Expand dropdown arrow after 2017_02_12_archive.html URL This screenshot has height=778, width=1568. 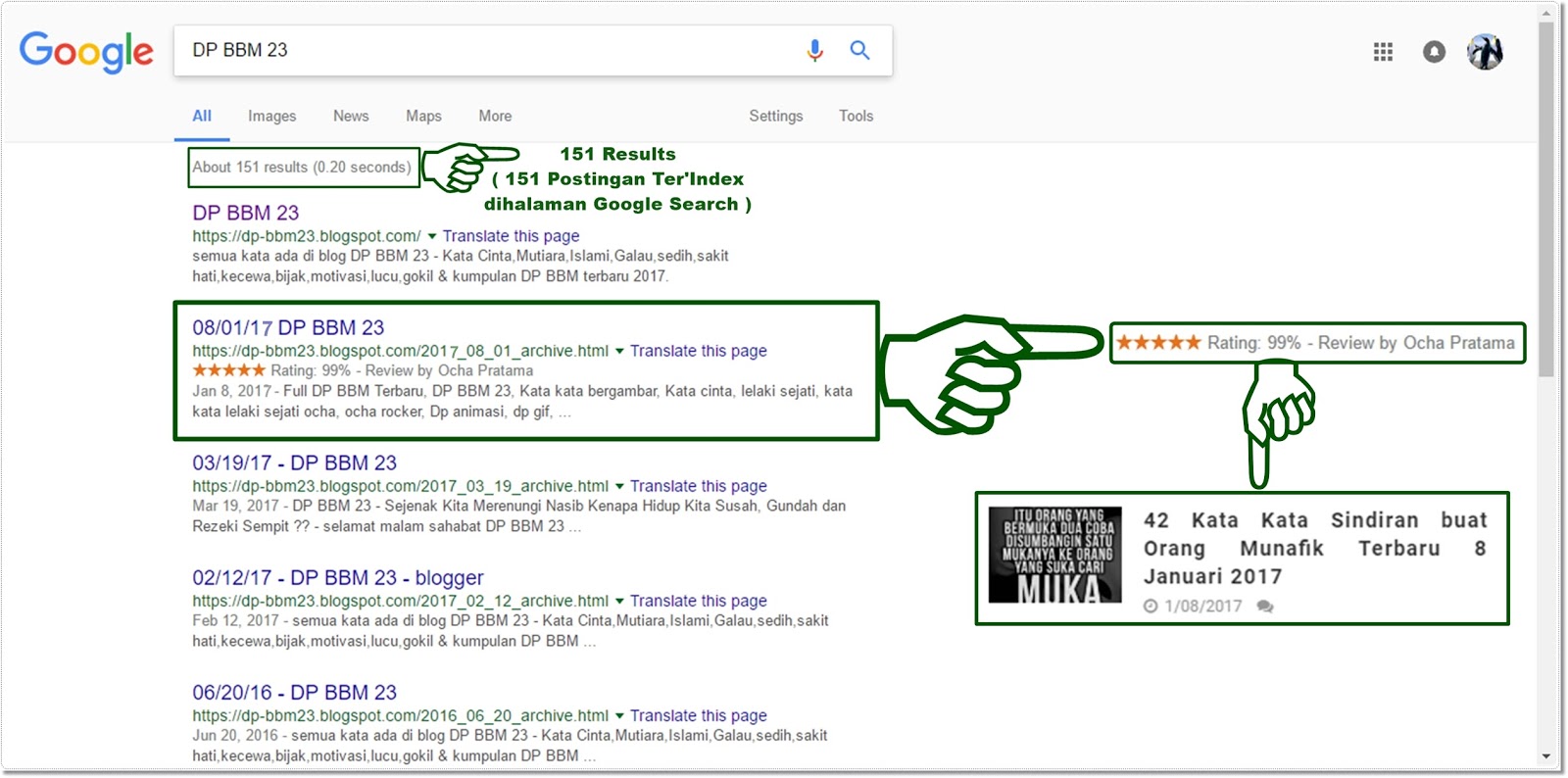619,601
